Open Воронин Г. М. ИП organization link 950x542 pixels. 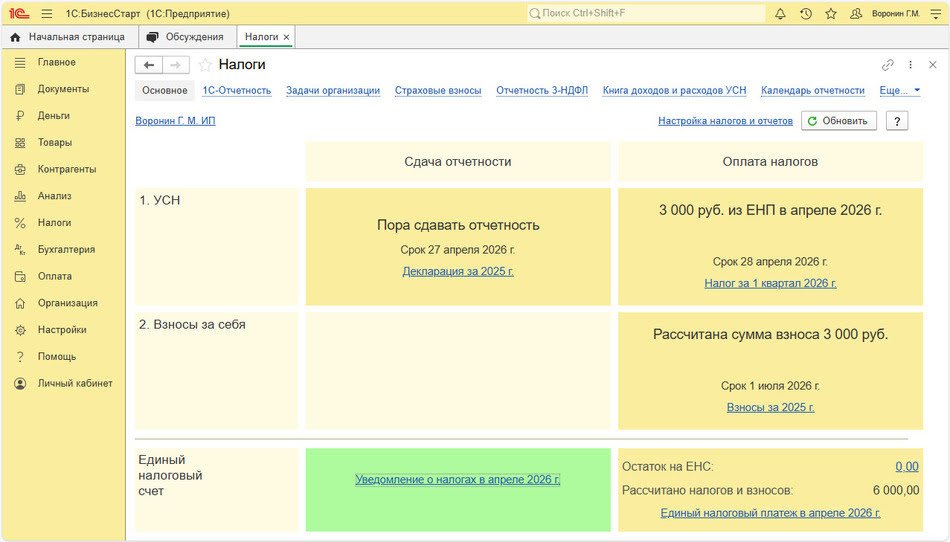click(x=175, y=121)
